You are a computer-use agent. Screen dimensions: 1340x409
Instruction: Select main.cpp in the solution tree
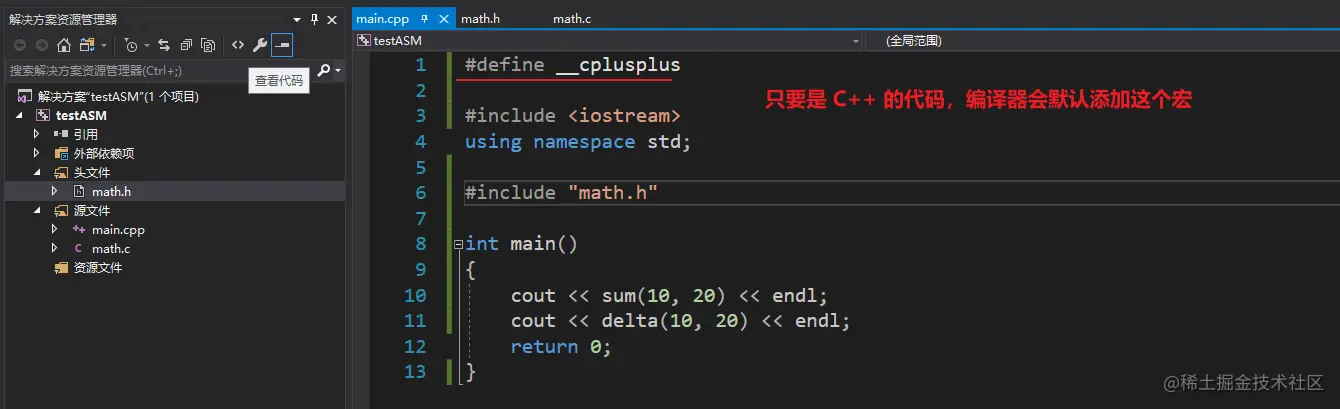[x=118, y=229]
